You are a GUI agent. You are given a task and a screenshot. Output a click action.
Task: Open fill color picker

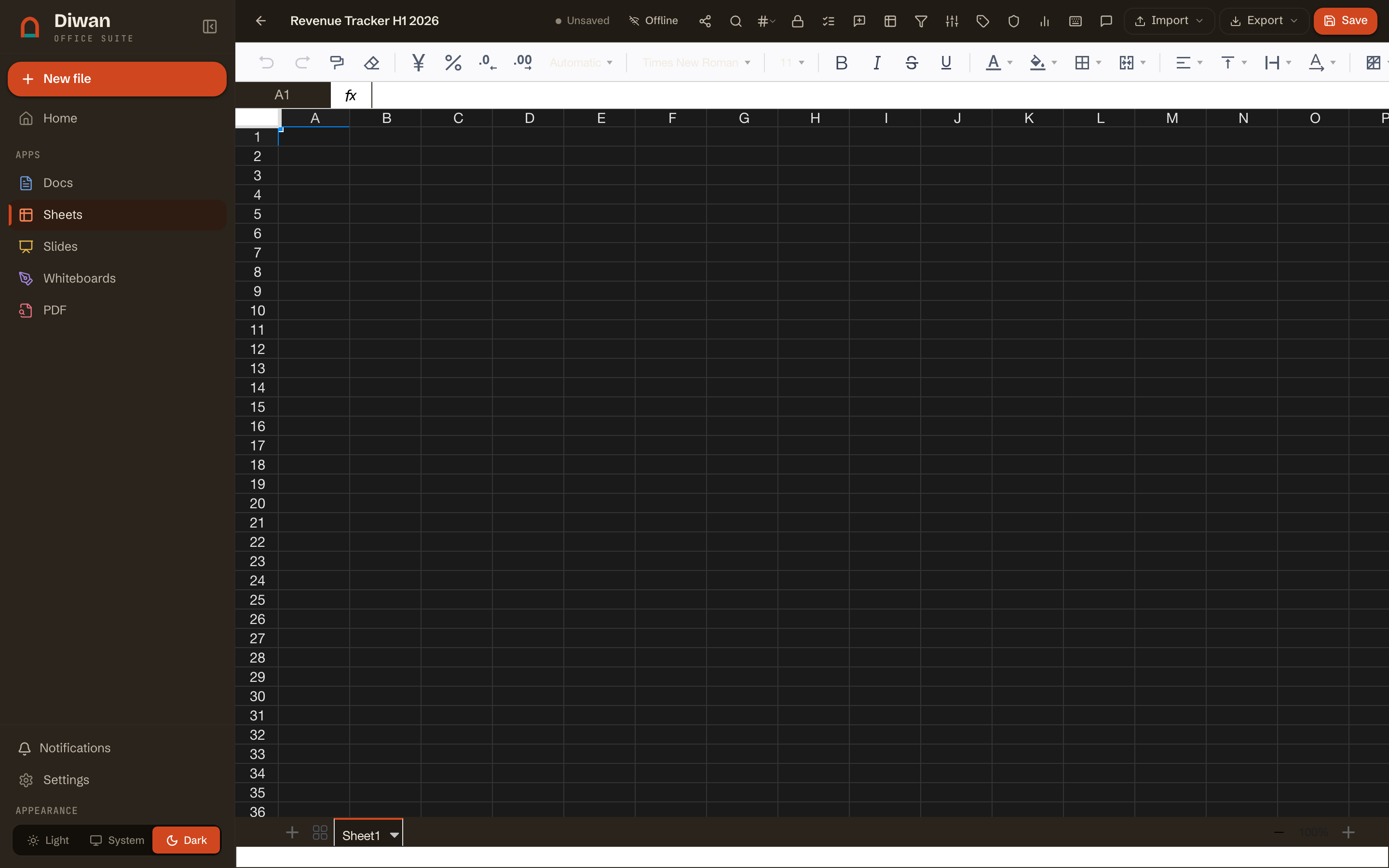pos(1037,63)
